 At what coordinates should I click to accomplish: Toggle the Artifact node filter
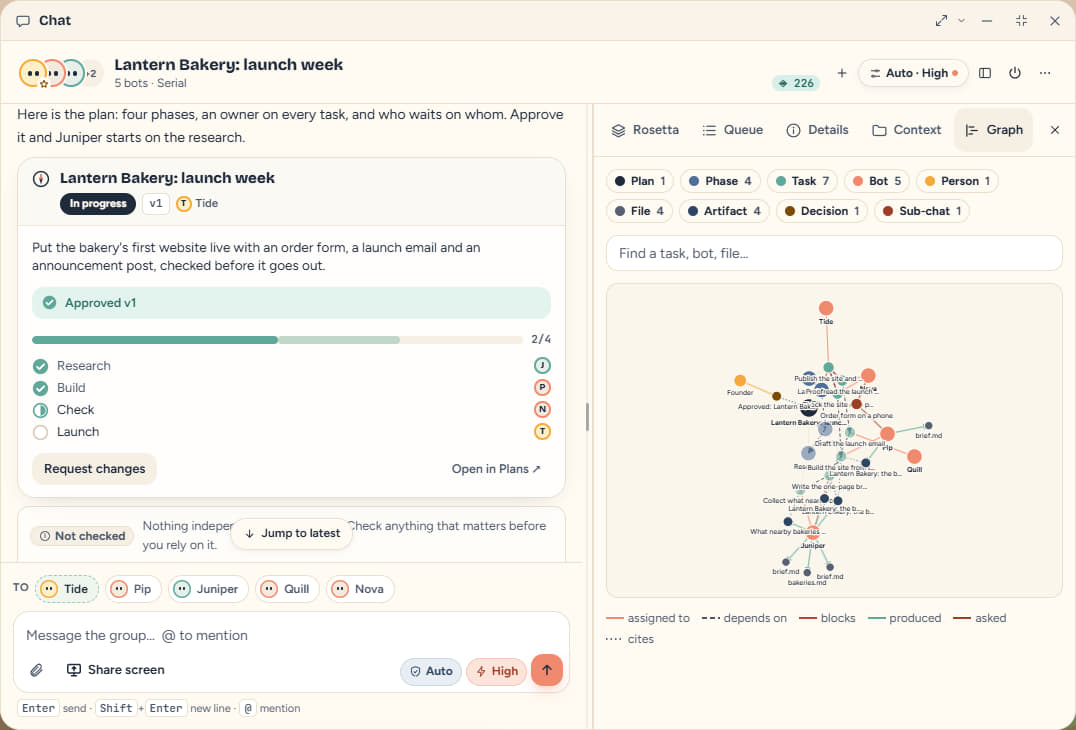point(724,211)
